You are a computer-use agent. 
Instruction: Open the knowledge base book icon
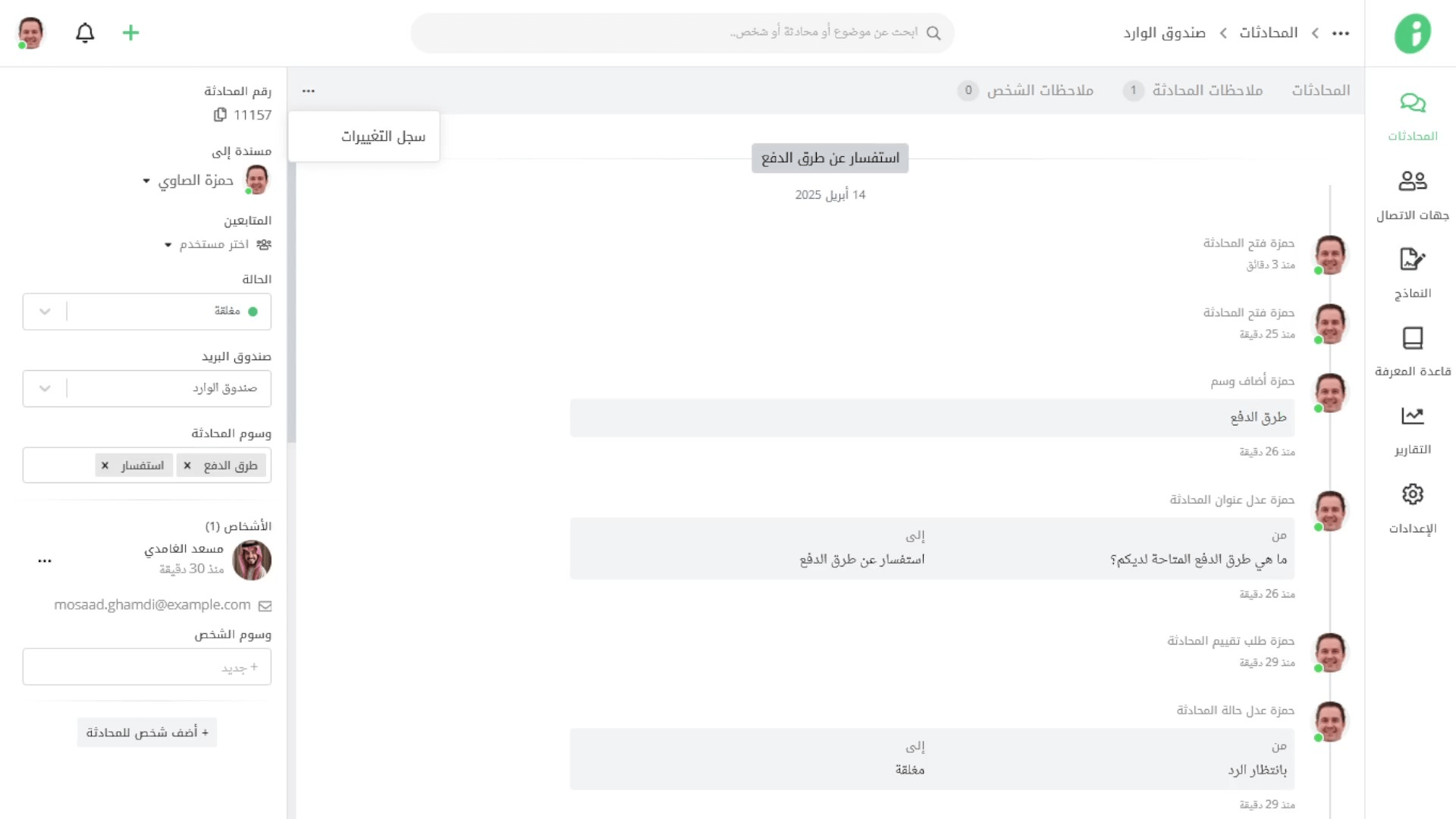tap(1412, 338)
